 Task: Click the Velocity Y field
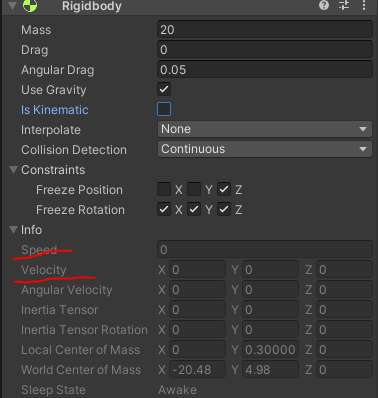coord(270,269)
